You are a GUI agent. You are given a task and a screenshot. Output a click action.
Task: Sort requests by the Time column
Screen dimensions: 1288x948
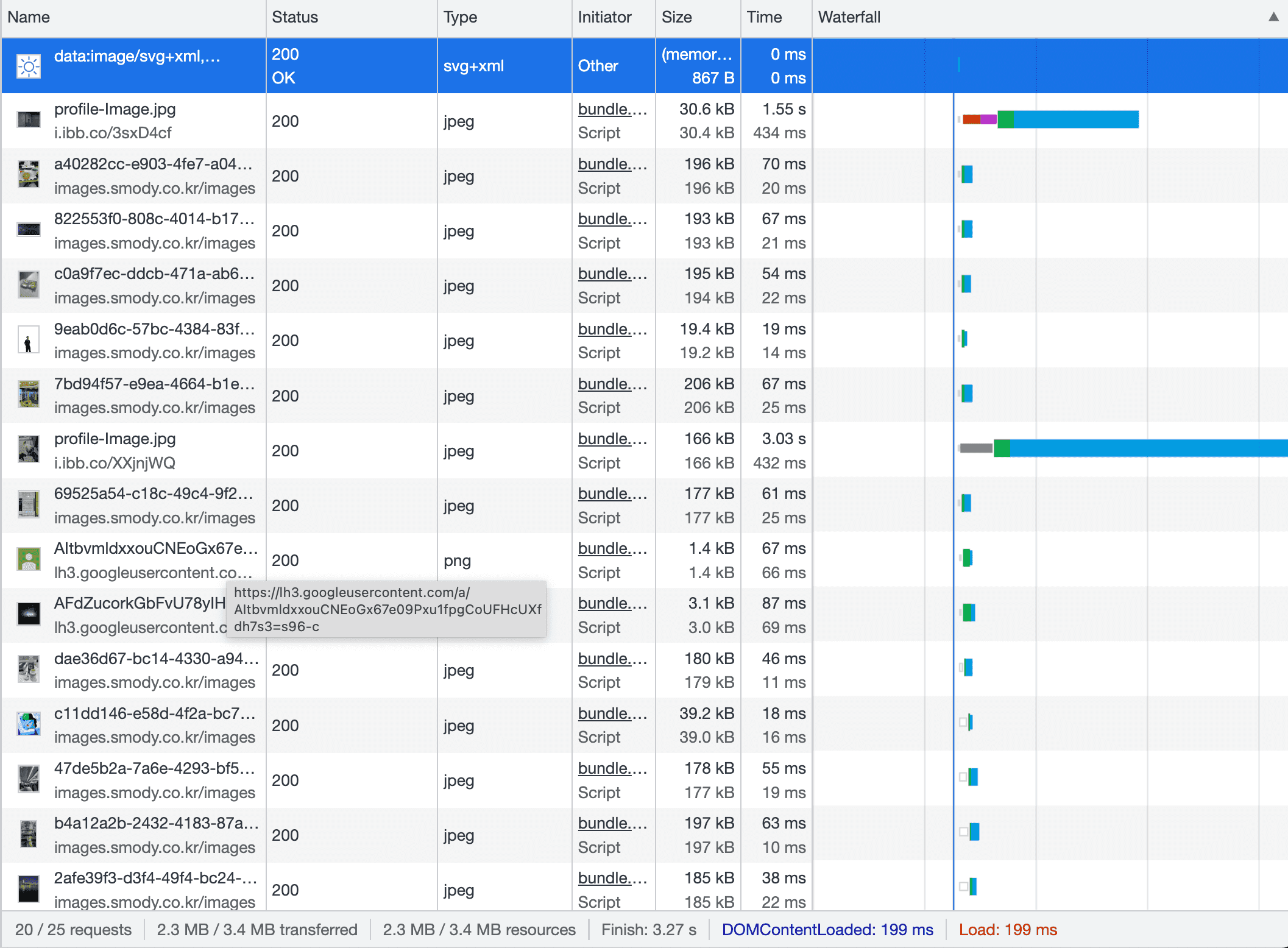click(x=764, y=17)
